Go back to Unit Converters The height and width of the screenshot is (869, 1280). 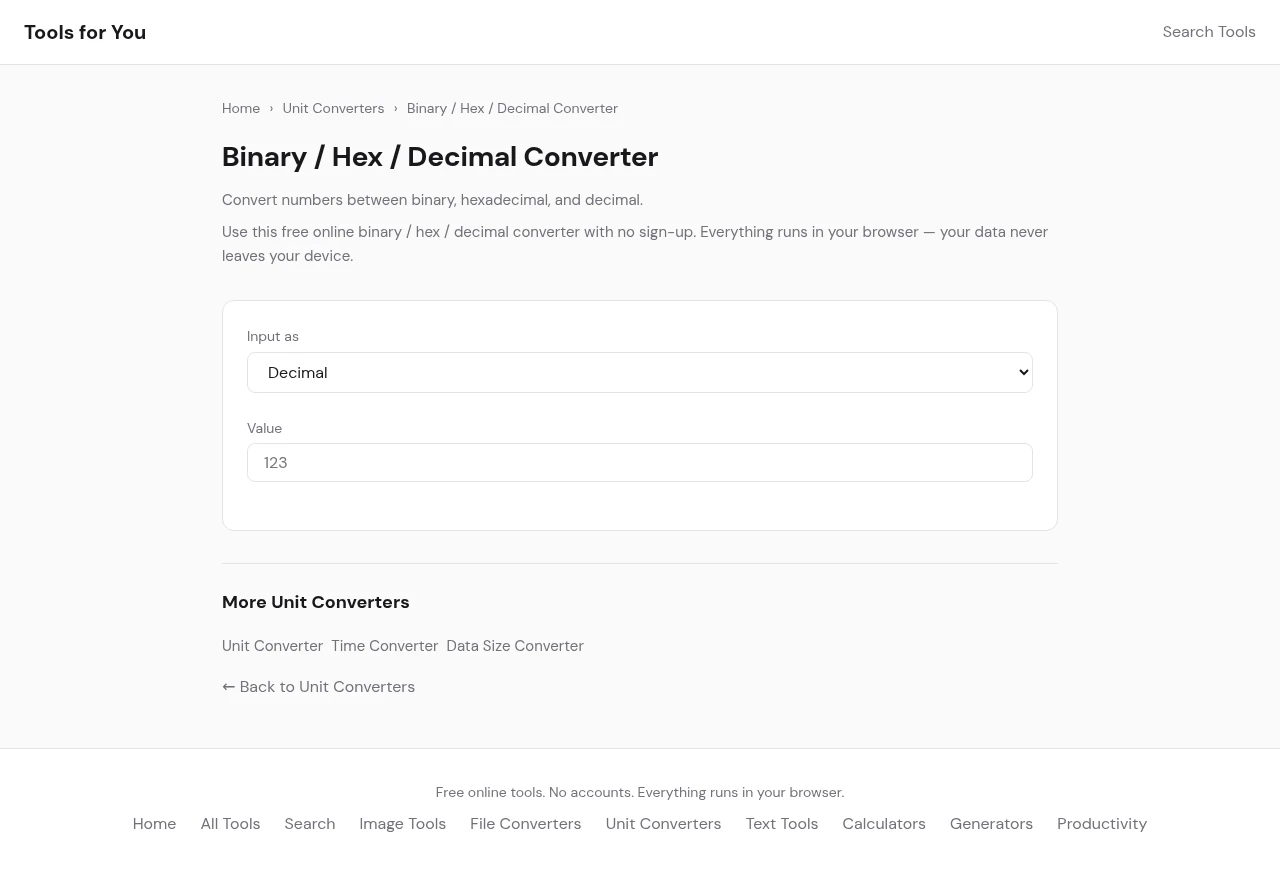[318, 687]
